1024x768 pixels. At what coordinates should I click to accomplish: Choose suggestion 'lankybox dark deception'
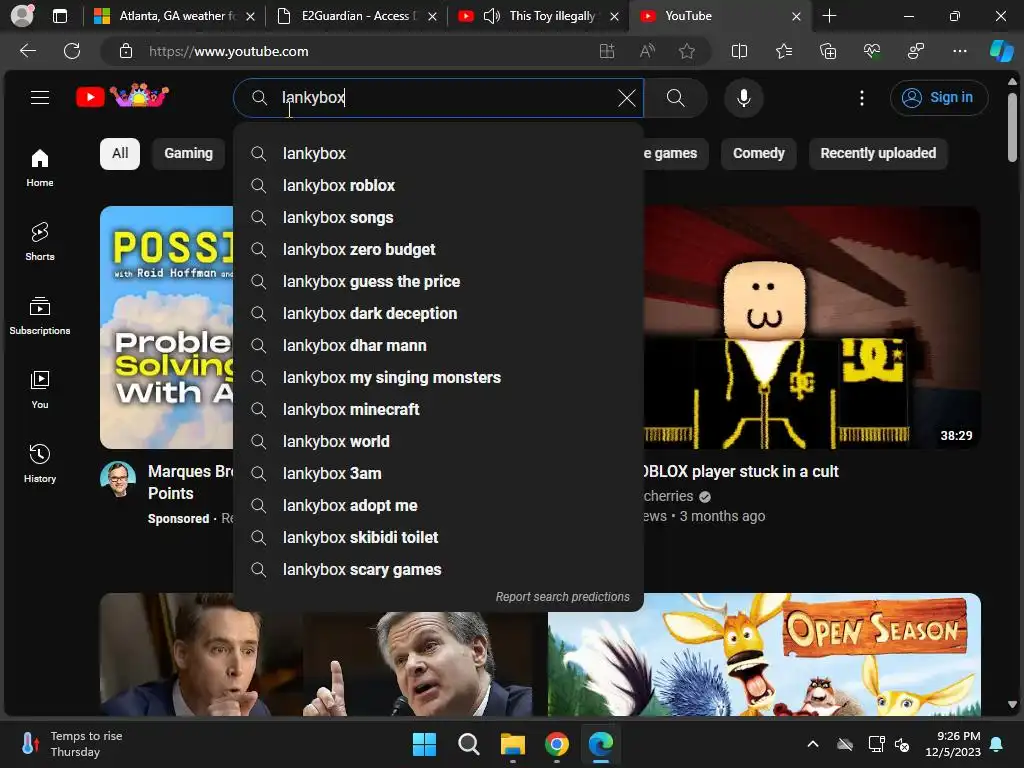pos(438,313)
